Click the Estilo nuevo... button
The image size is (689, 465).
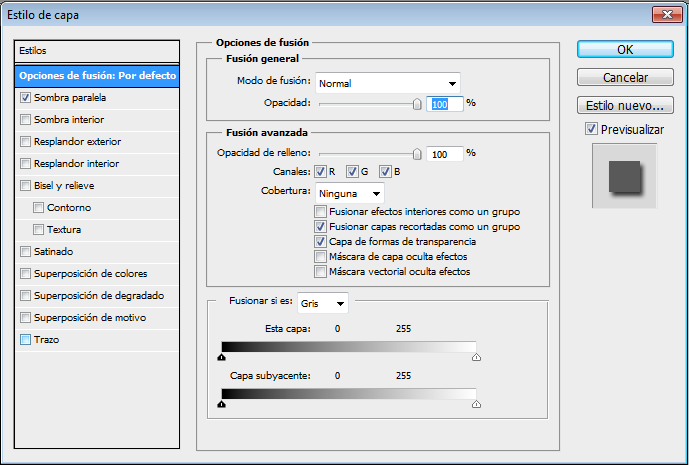coord(625,105)
